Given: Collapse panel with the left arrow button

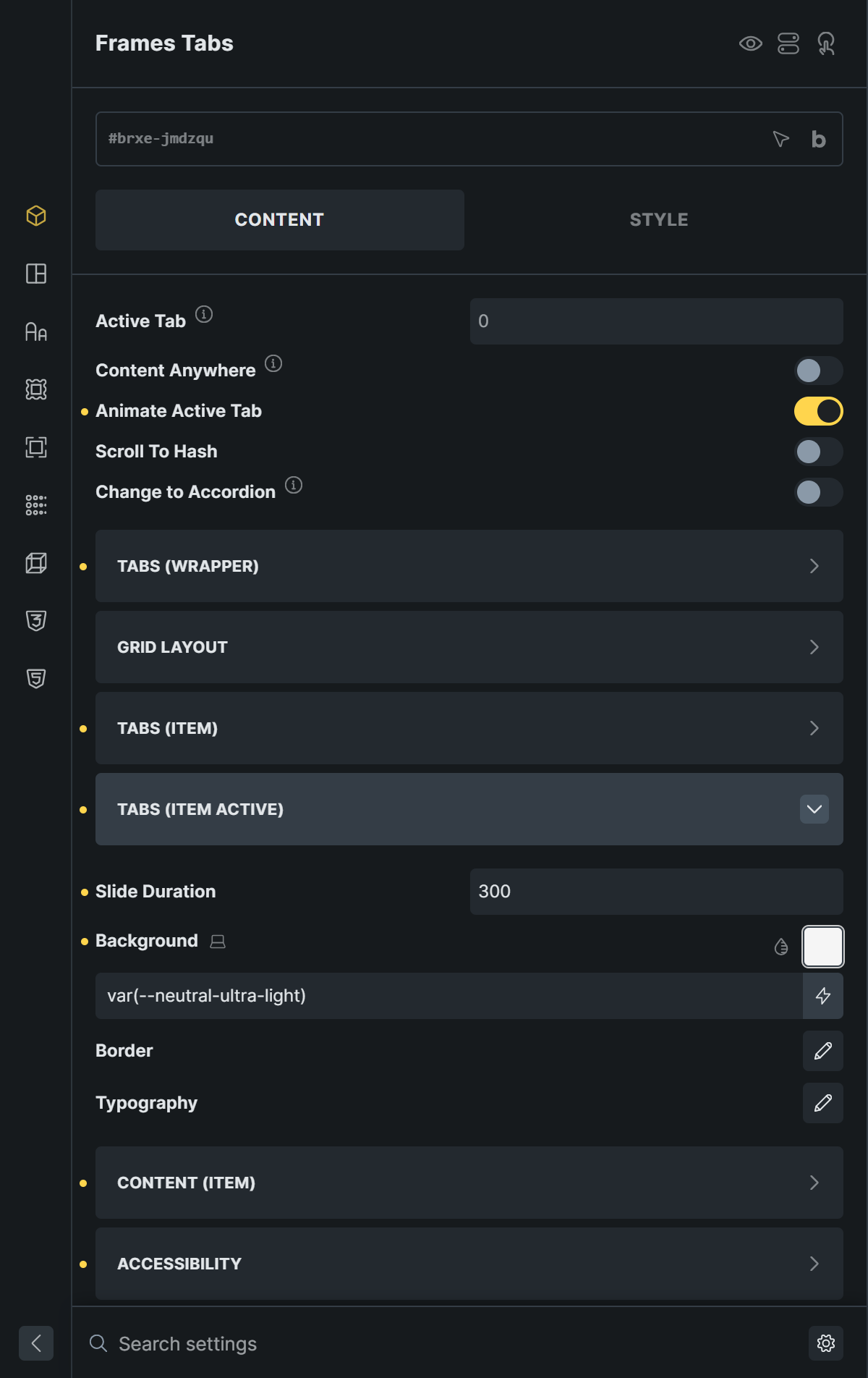Looking at the screenshot, I should (x=36, y=1343).
